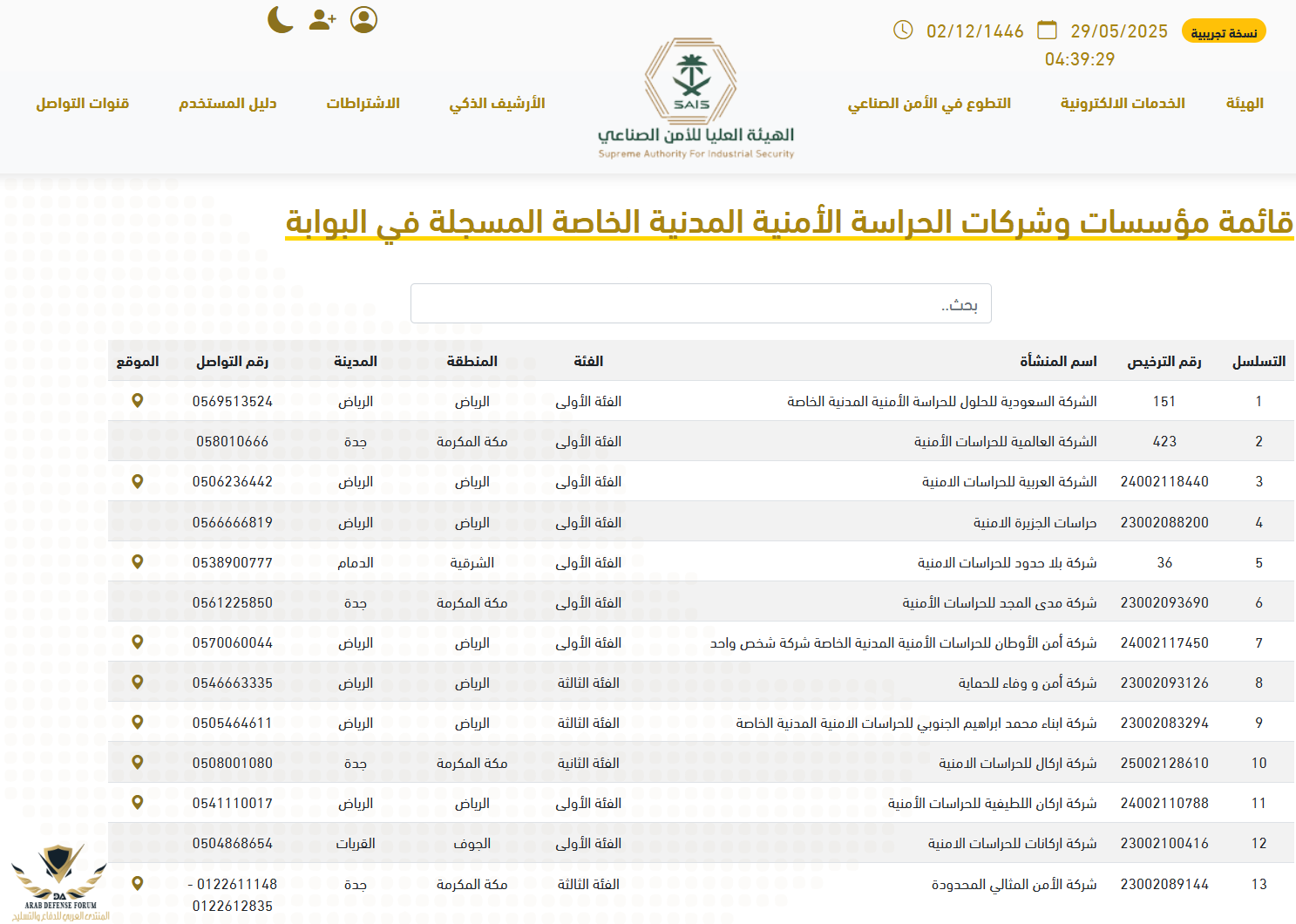Expand التطوع في الأمن الصناعي menu
Viewport: 1296px width, 924px height.
[x=929, y=103]
